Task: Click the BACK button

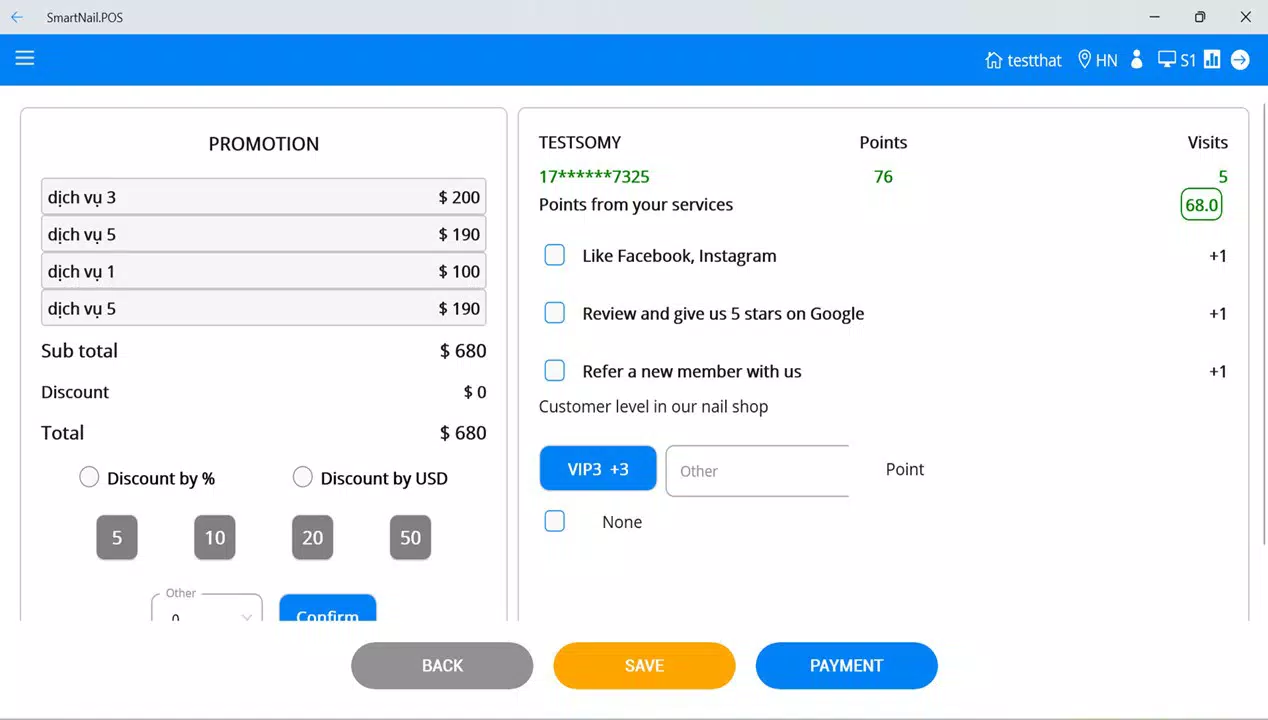Action: coord(442,666)
